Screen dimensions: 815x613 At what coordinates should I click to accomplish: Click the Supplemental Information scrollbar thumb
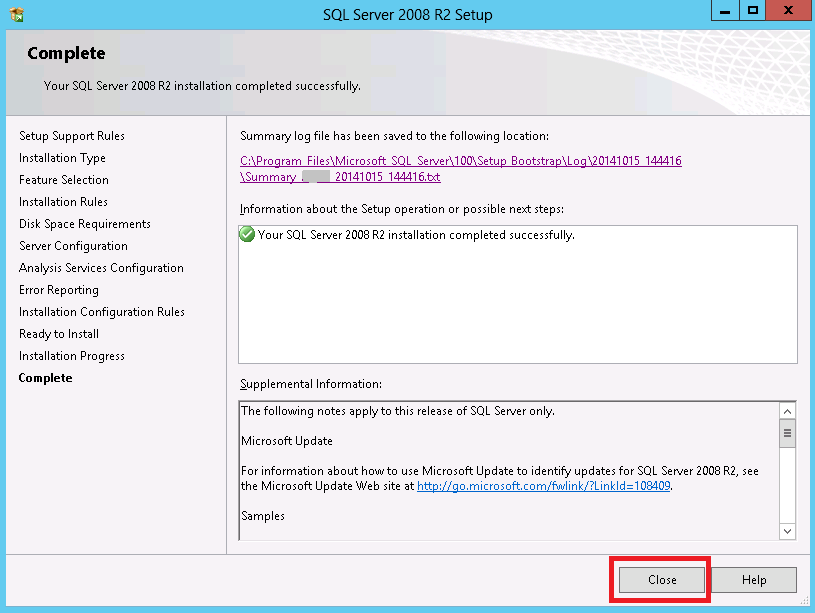pyautogui.click(x=787, y=433)
